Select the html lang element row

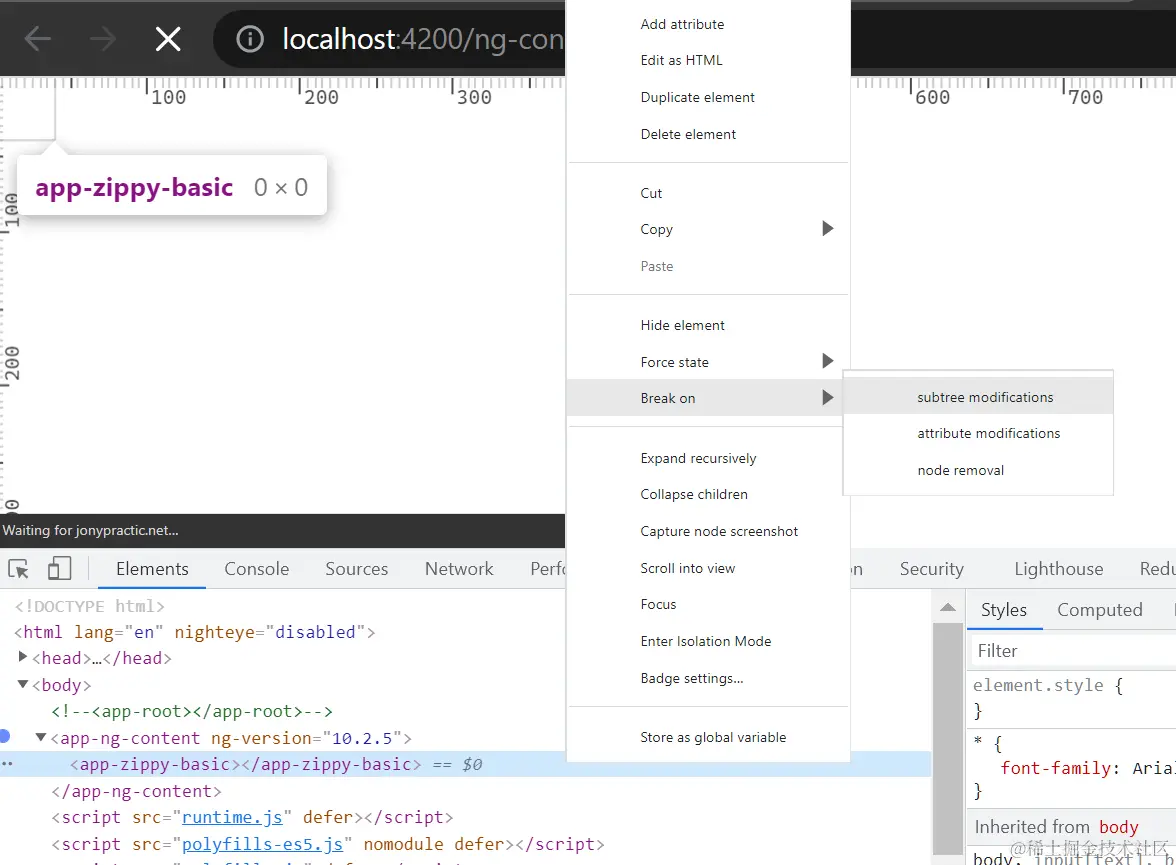pyautogui.click(x=195, y=632)
